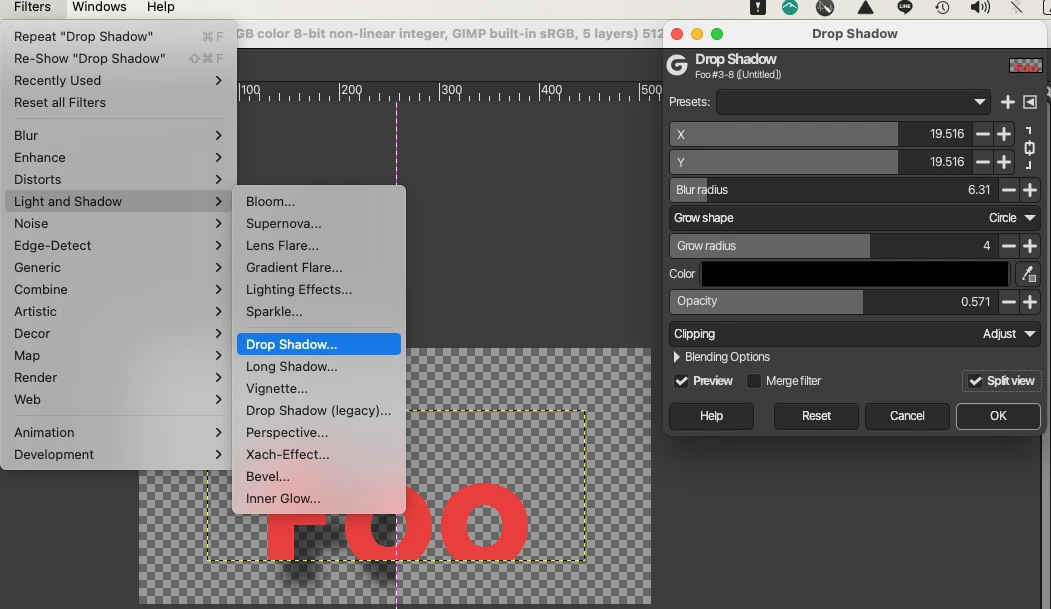Viewport: 1051px width, 609px height.
Task: Open the Presets dropdown
Action: pos(853,102)
